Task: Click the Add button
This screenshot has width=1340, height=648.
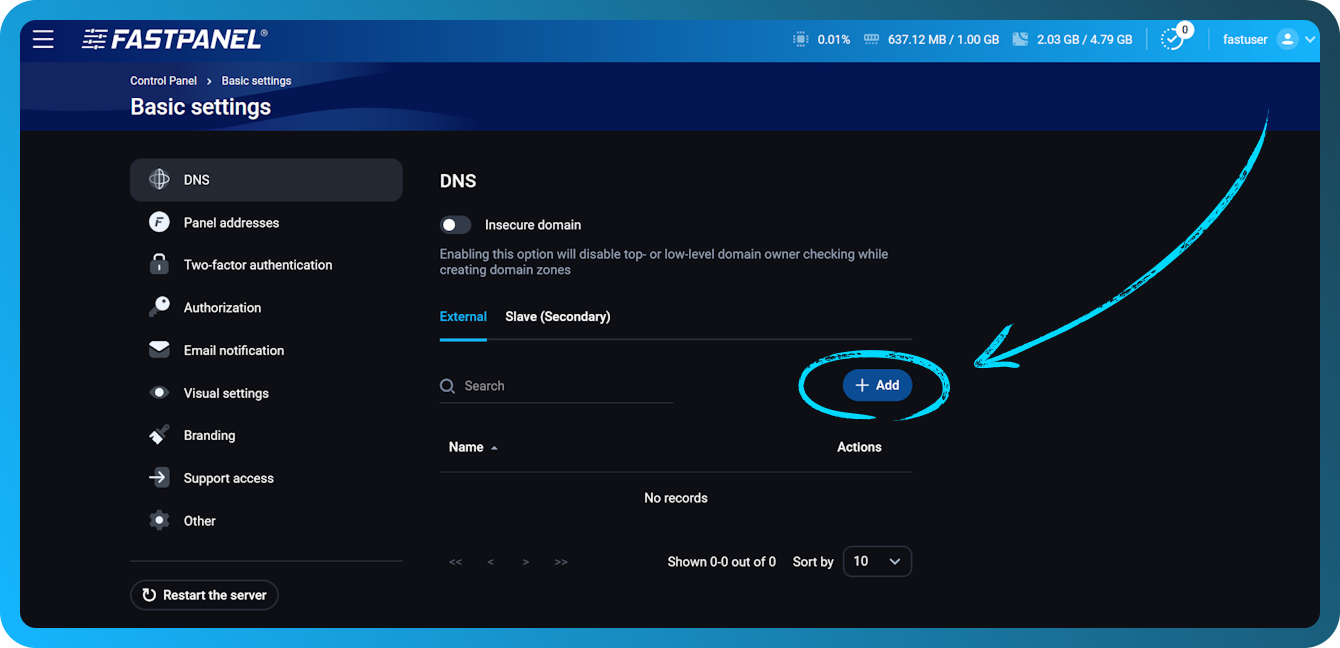Action: (877, 384)
